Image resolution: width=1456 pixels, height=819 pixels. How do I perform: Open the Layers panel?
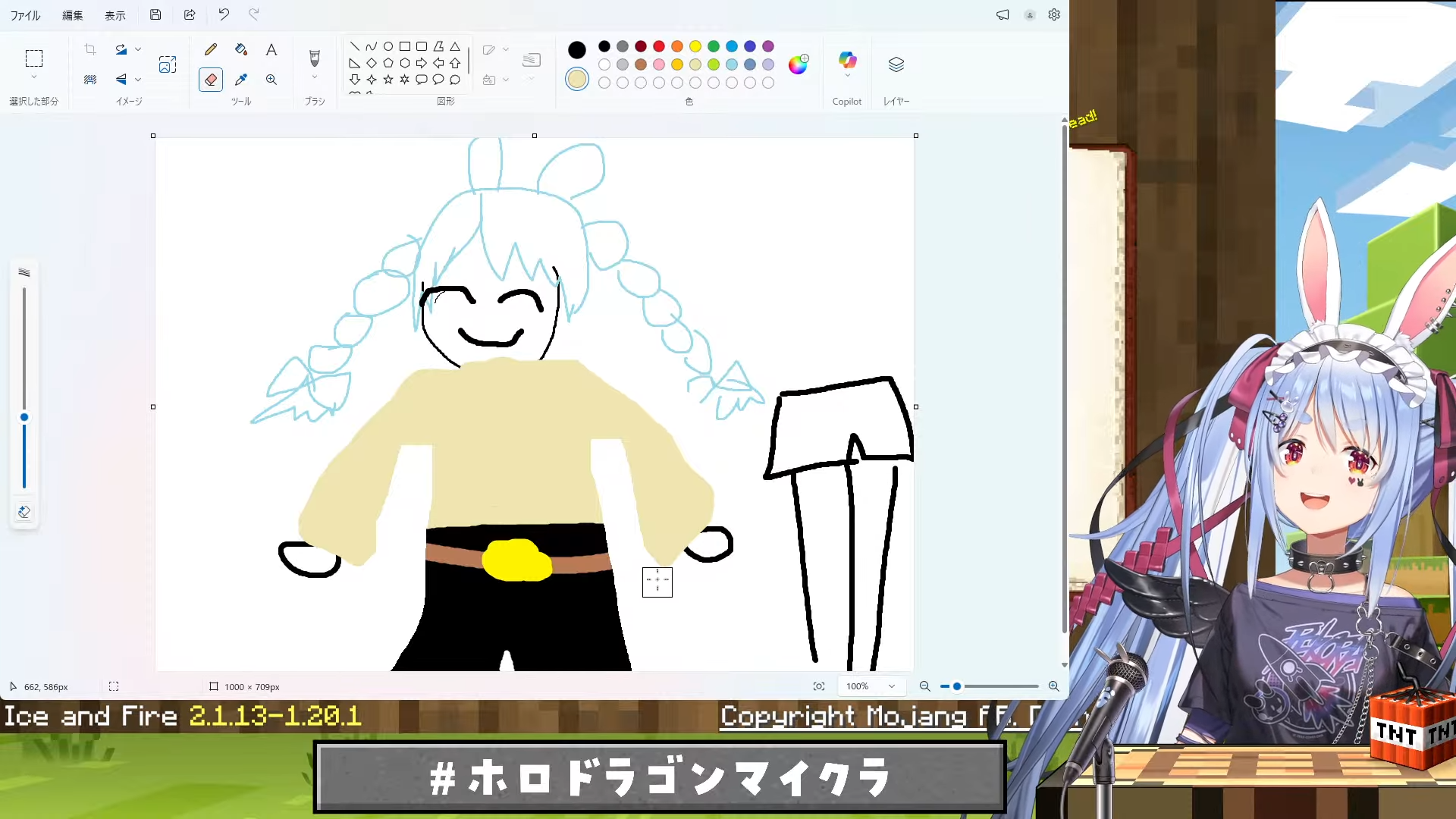tap(896, 65)
